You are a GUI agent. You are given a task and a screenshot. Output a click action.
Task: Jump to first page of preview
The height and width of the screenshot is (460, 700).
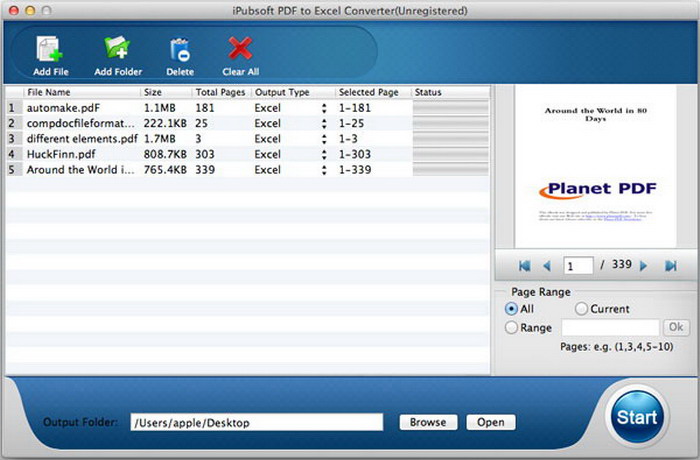click(x=525, y=266)
